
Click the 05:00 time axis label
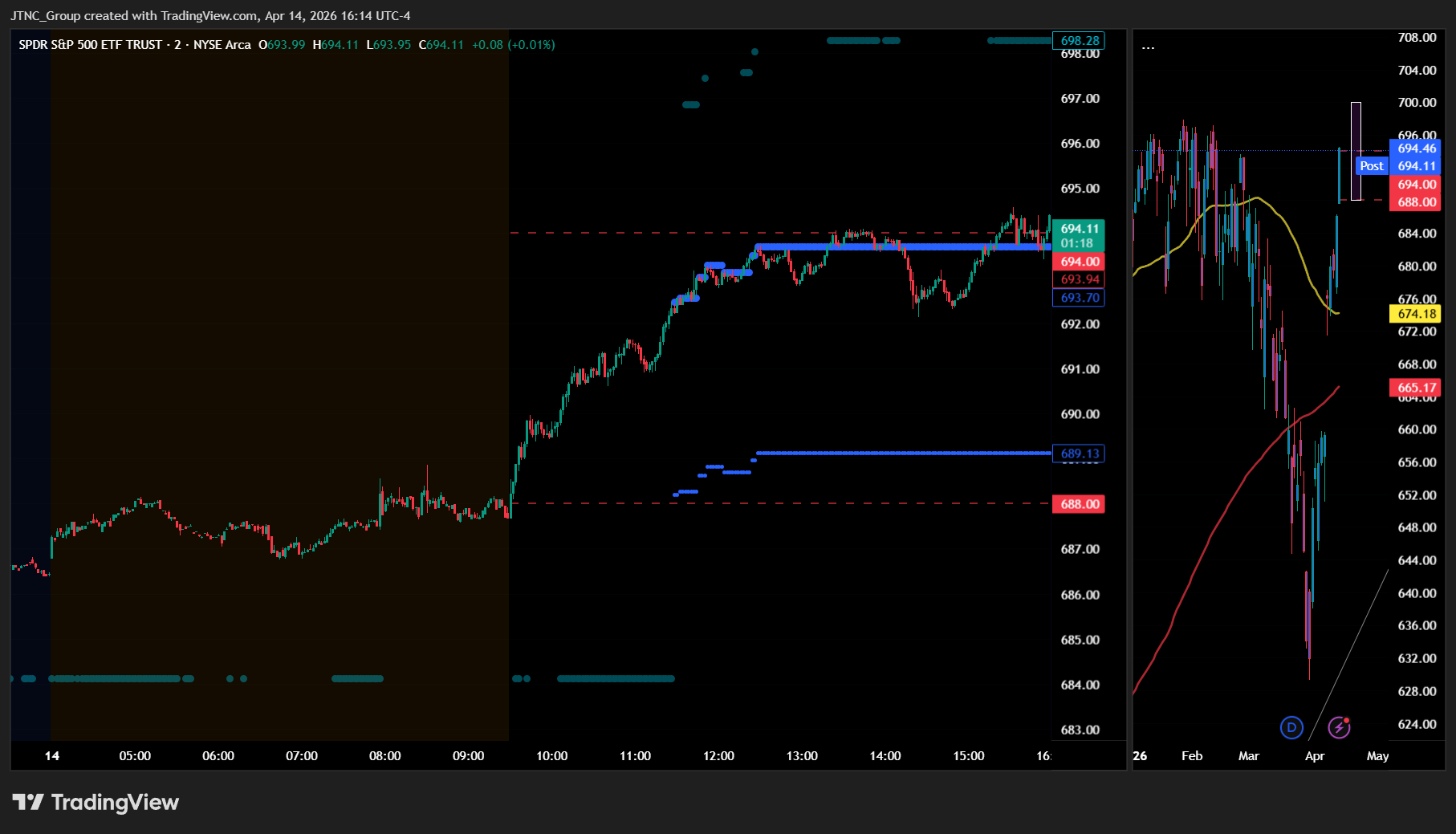click(x=135, y=756)
